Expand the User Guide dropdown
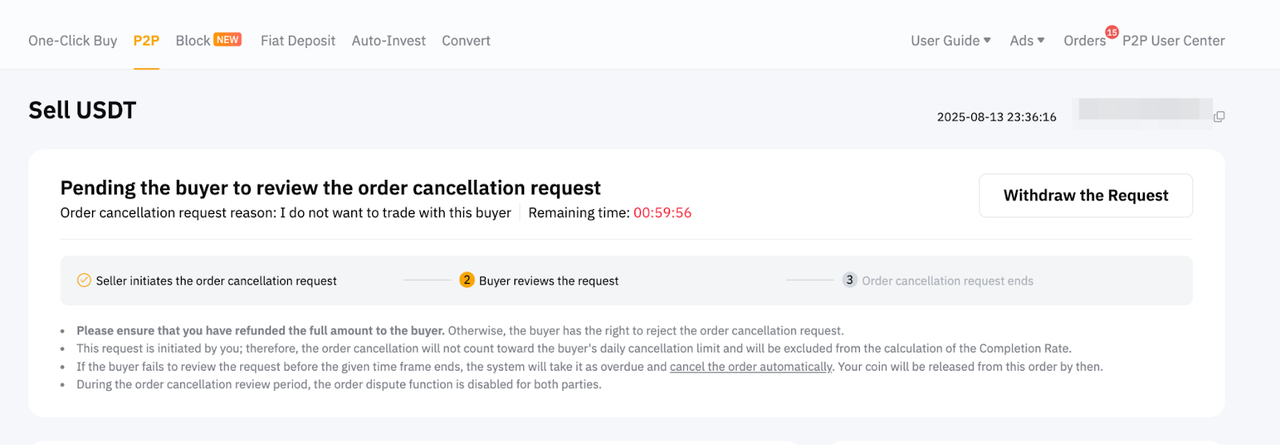 tap(950, 41)
